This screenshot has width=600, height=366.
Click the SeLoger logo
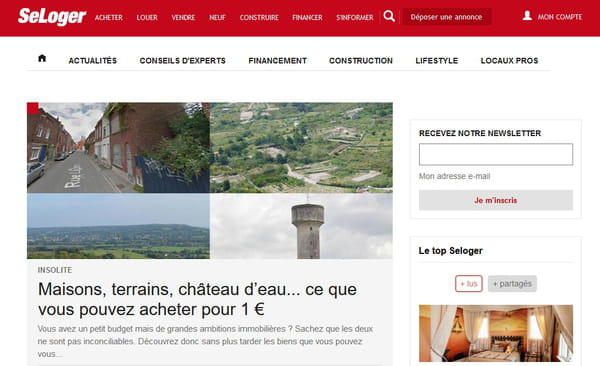52,16
